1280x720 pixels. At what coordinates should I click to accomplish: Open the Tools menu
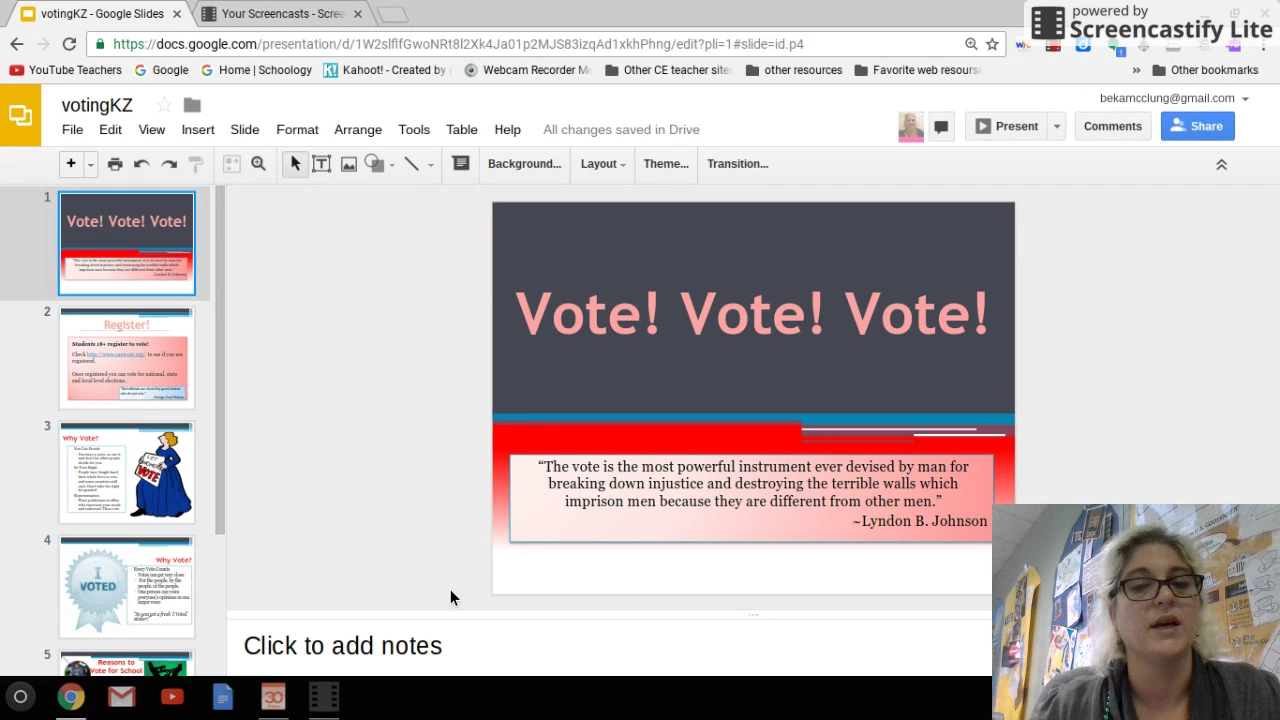414,130
